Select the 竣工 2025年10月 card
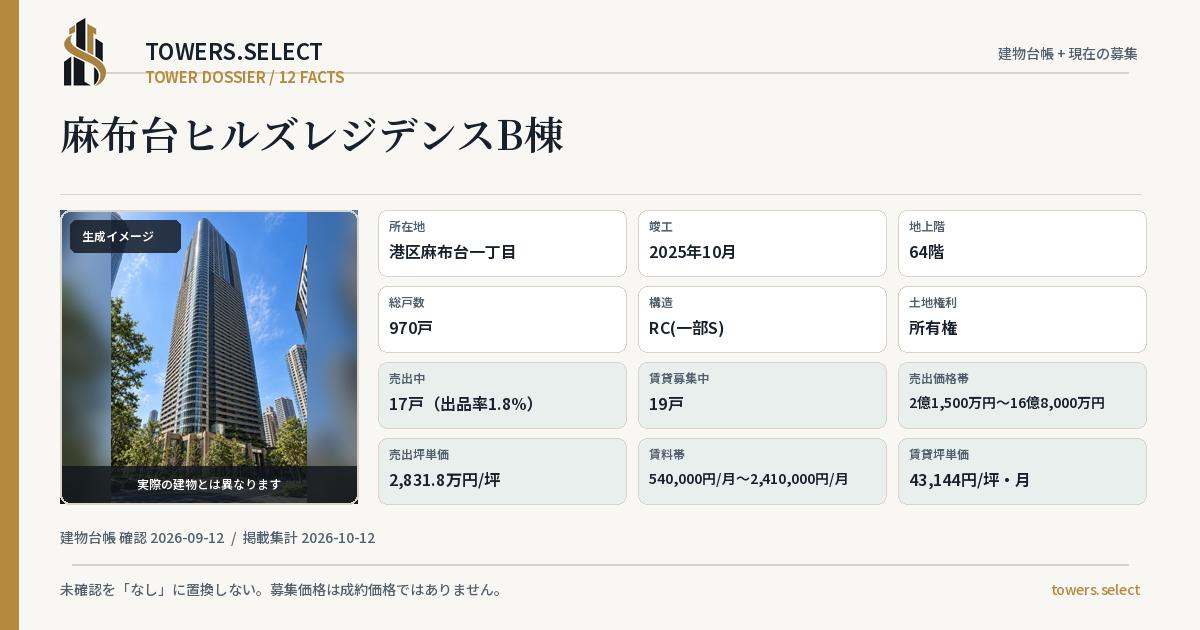Image resolution: width=1200 pixels, height=630 pixels. pyautogui.click(x=762, y=243)
